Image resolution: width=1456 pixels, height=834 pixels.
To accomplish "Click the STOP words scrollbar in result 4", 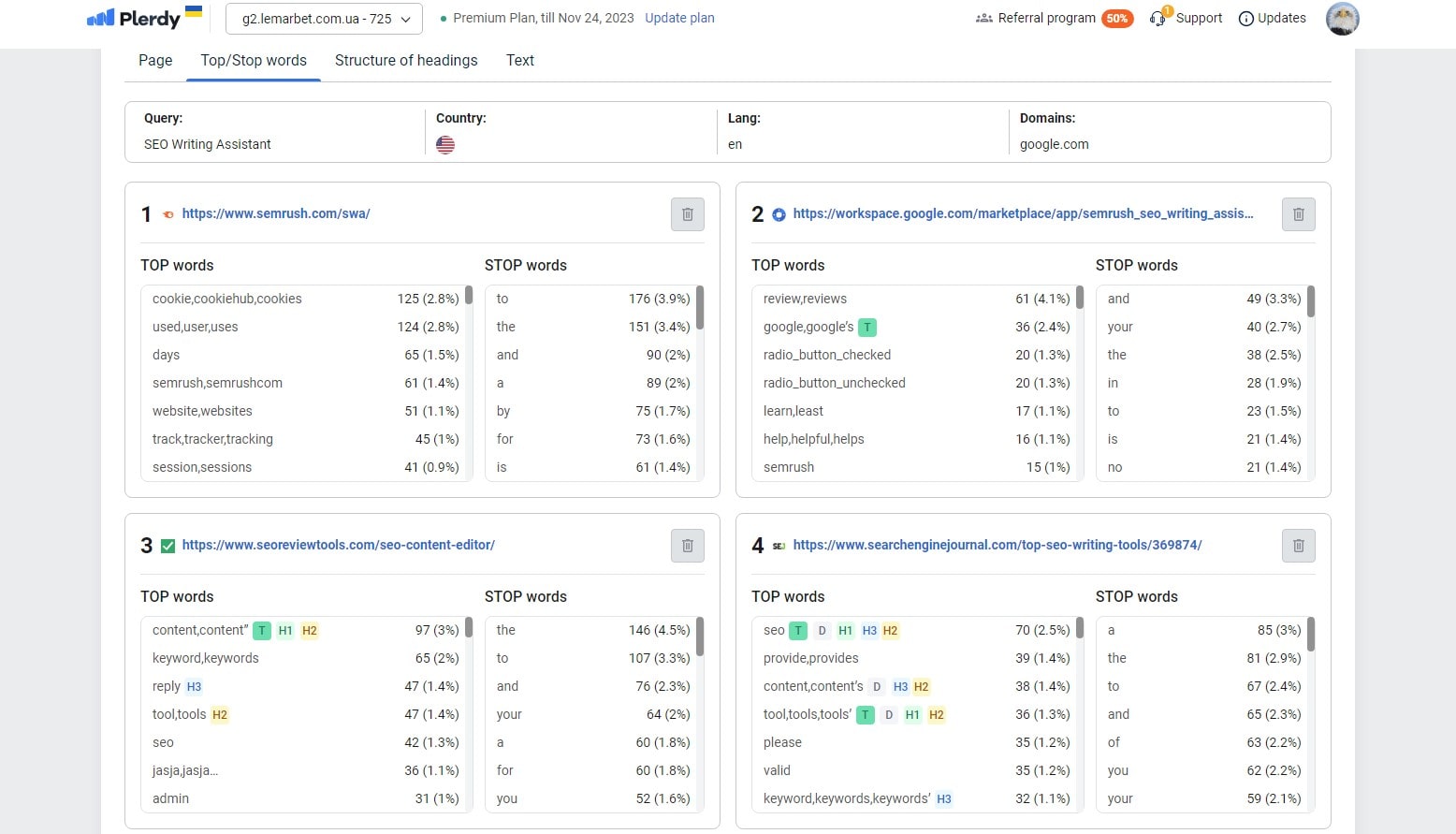I will pyautogui.click(x=1311, y=635).
